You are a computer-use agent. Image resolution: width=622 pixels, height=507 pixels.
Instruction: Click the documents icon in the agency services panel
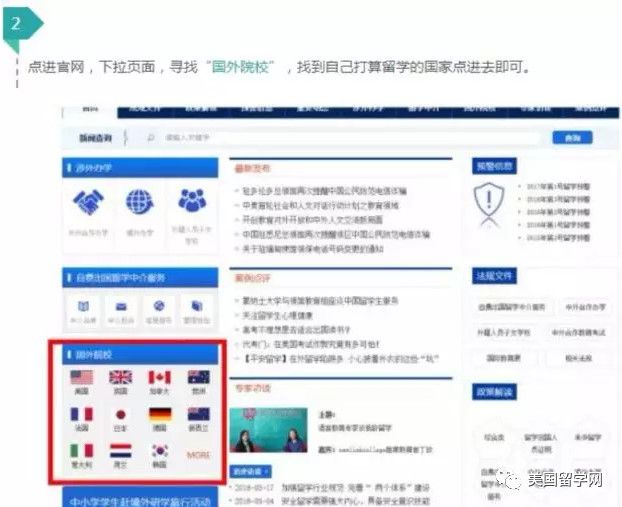coord(197,306)
